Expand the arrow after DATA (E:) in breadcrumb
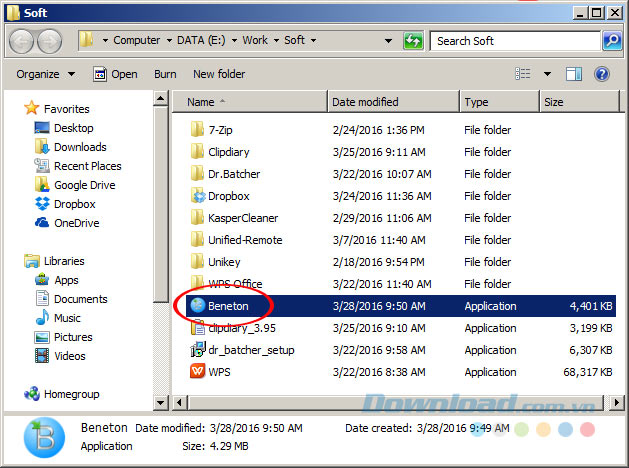Viewport: 629px width, 468px height. pos(234,41)
